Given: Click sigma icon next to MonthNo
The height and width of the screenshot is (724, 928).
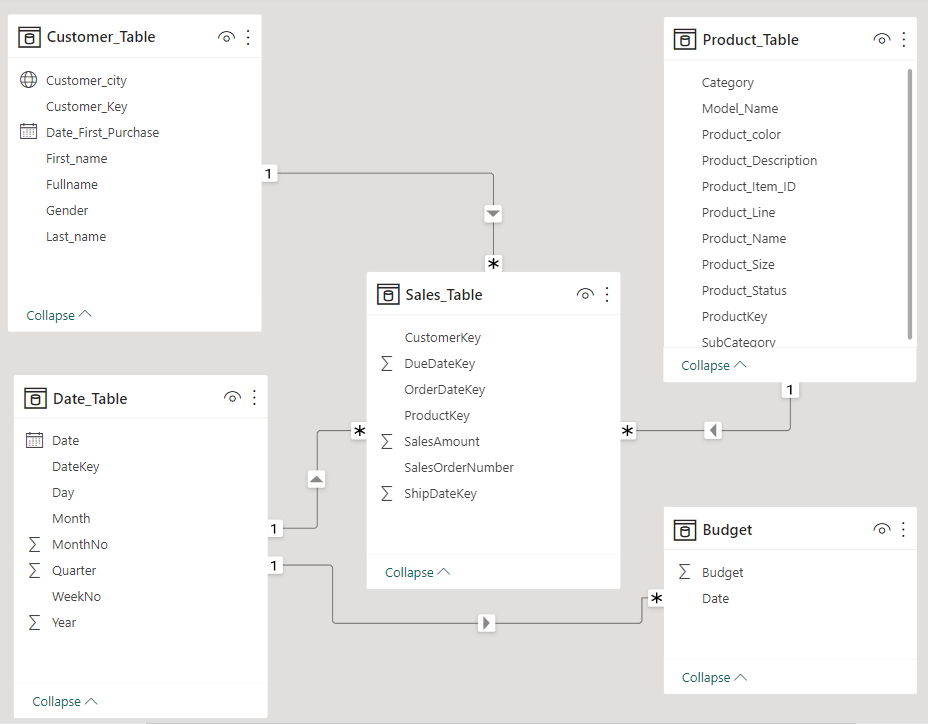Looking at the screenshot, I should [34, 545].
